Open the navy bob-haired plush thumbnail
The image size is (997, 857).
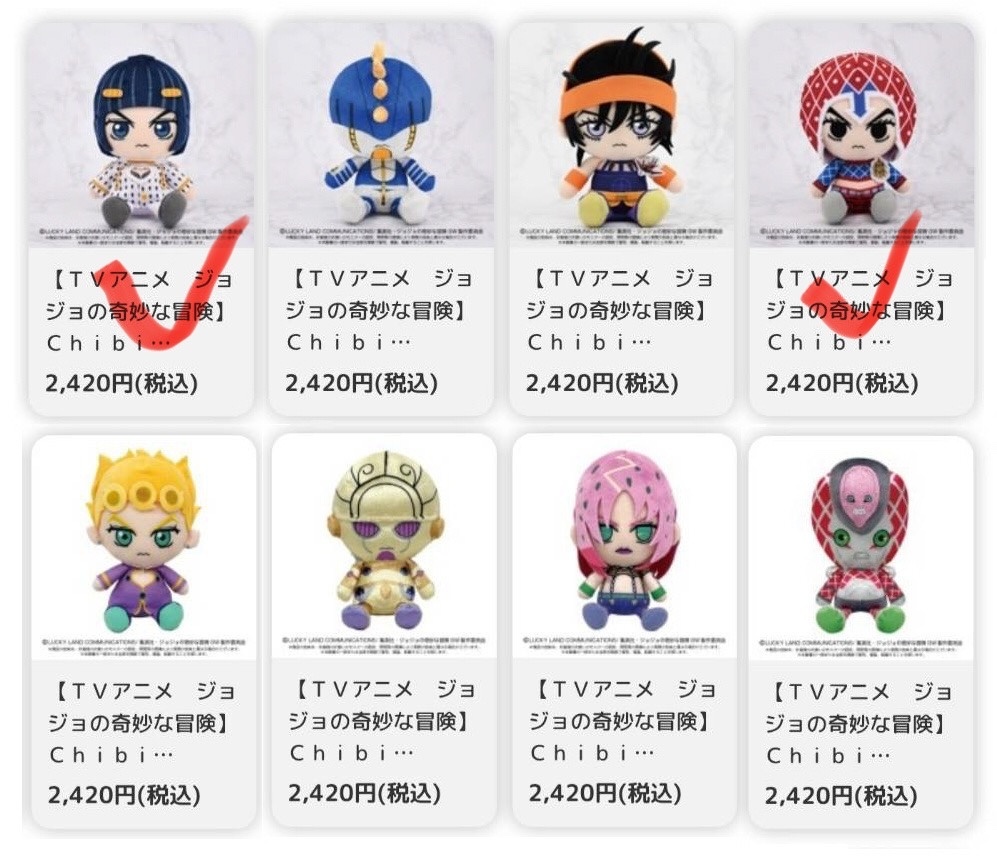coord(141,135)
